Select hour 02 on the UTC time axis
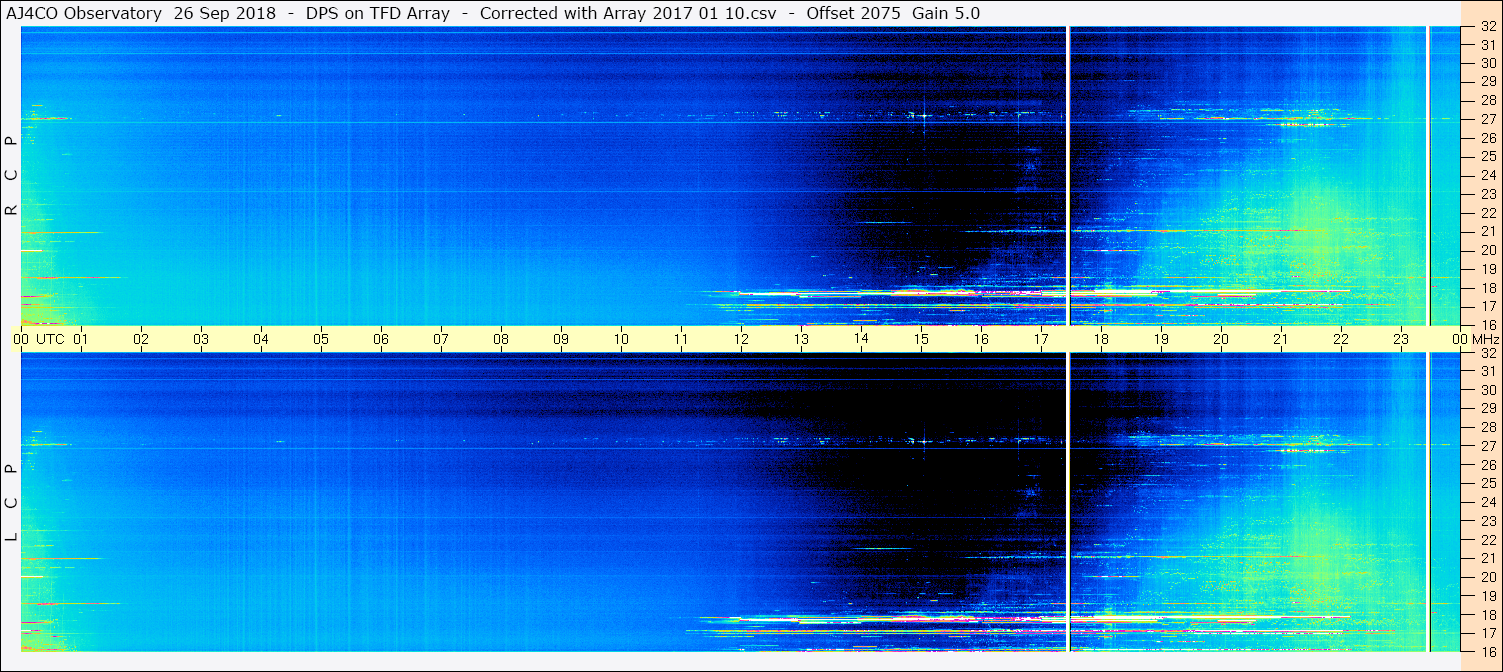Viewport: 1503px width, 672px height. [141, 339]
